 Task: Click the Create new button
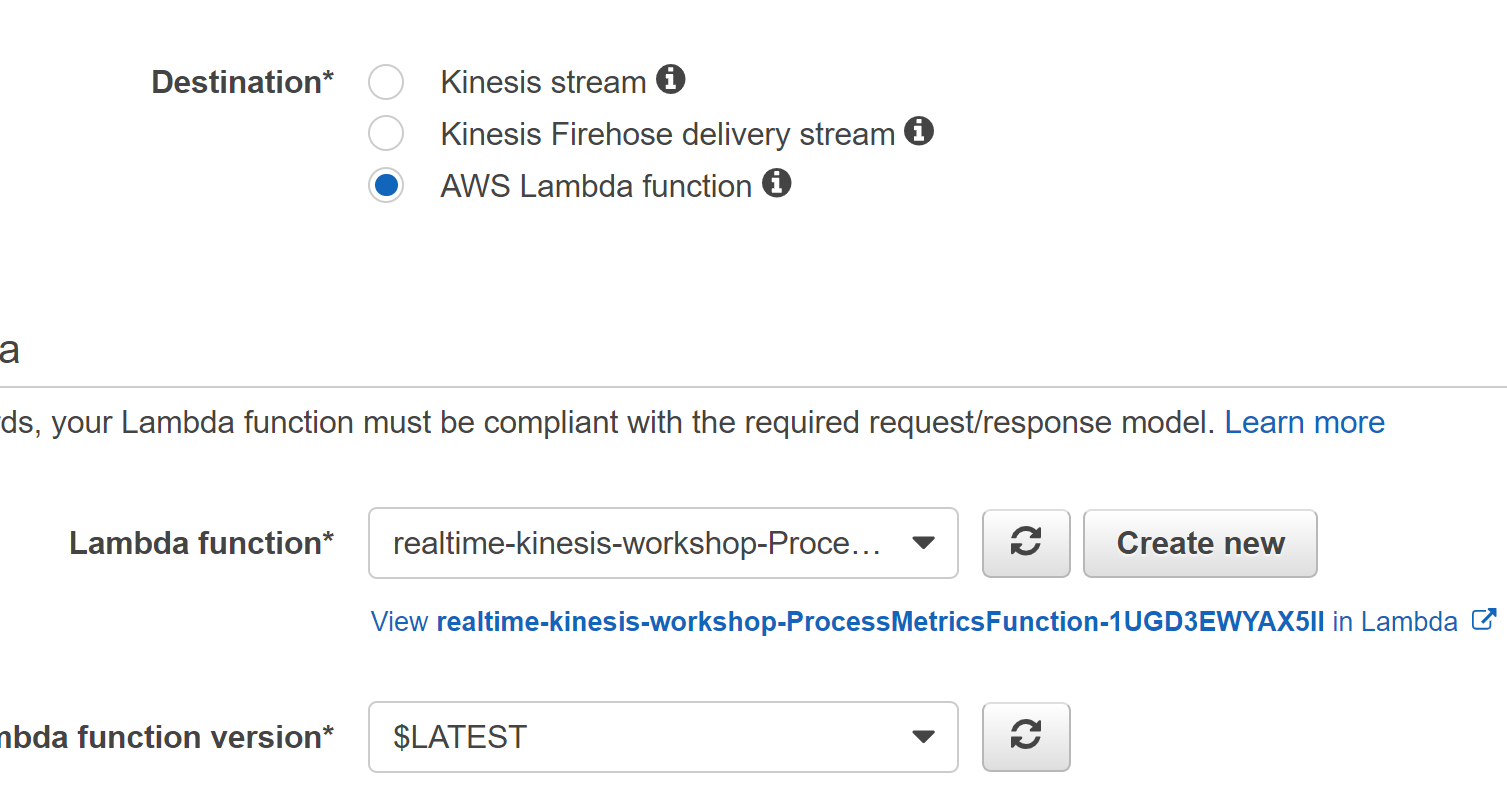1200,543
